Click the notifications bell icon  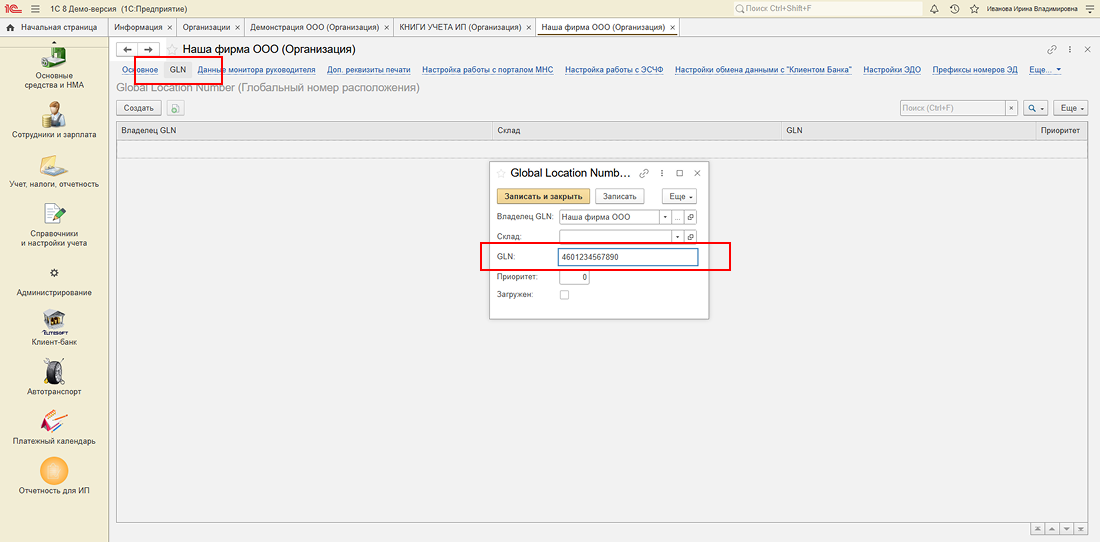(934, 8)
